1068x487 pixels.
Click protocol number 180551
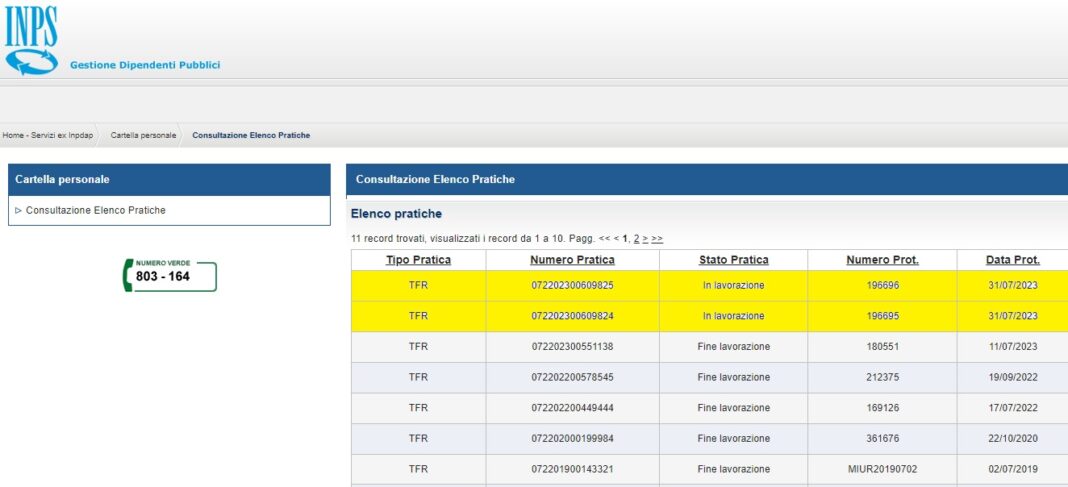882,347
